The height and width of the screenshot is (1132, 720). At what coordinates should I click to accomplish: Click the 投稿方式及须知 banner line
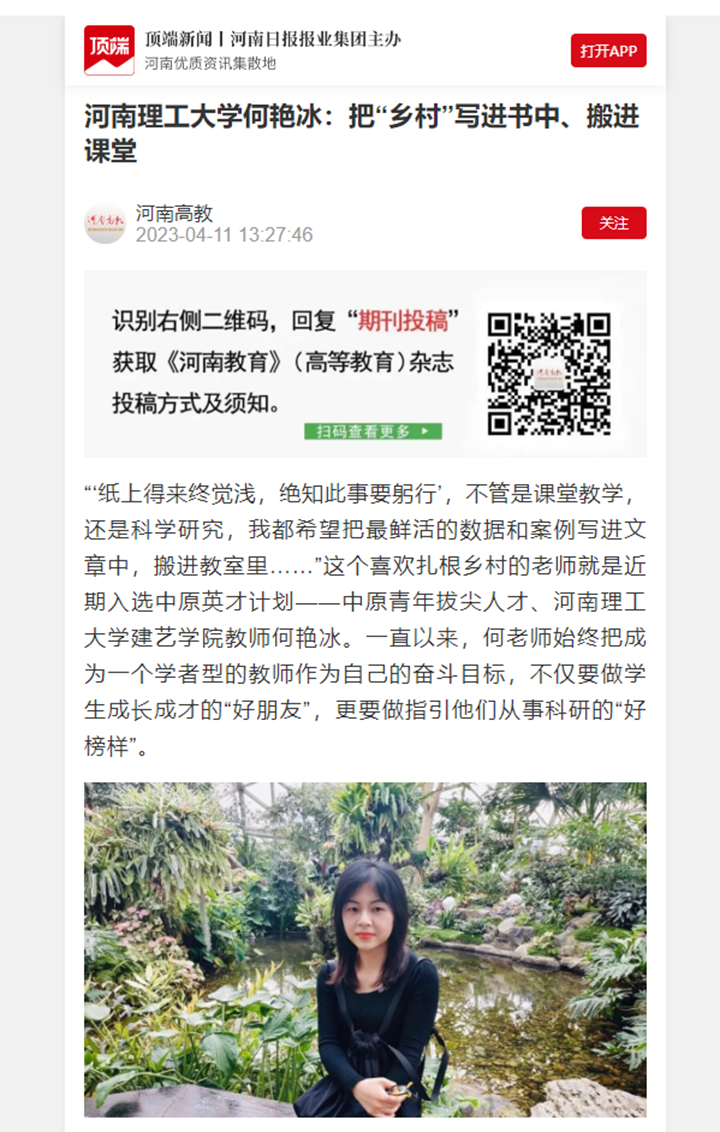(x=196, y=403)
